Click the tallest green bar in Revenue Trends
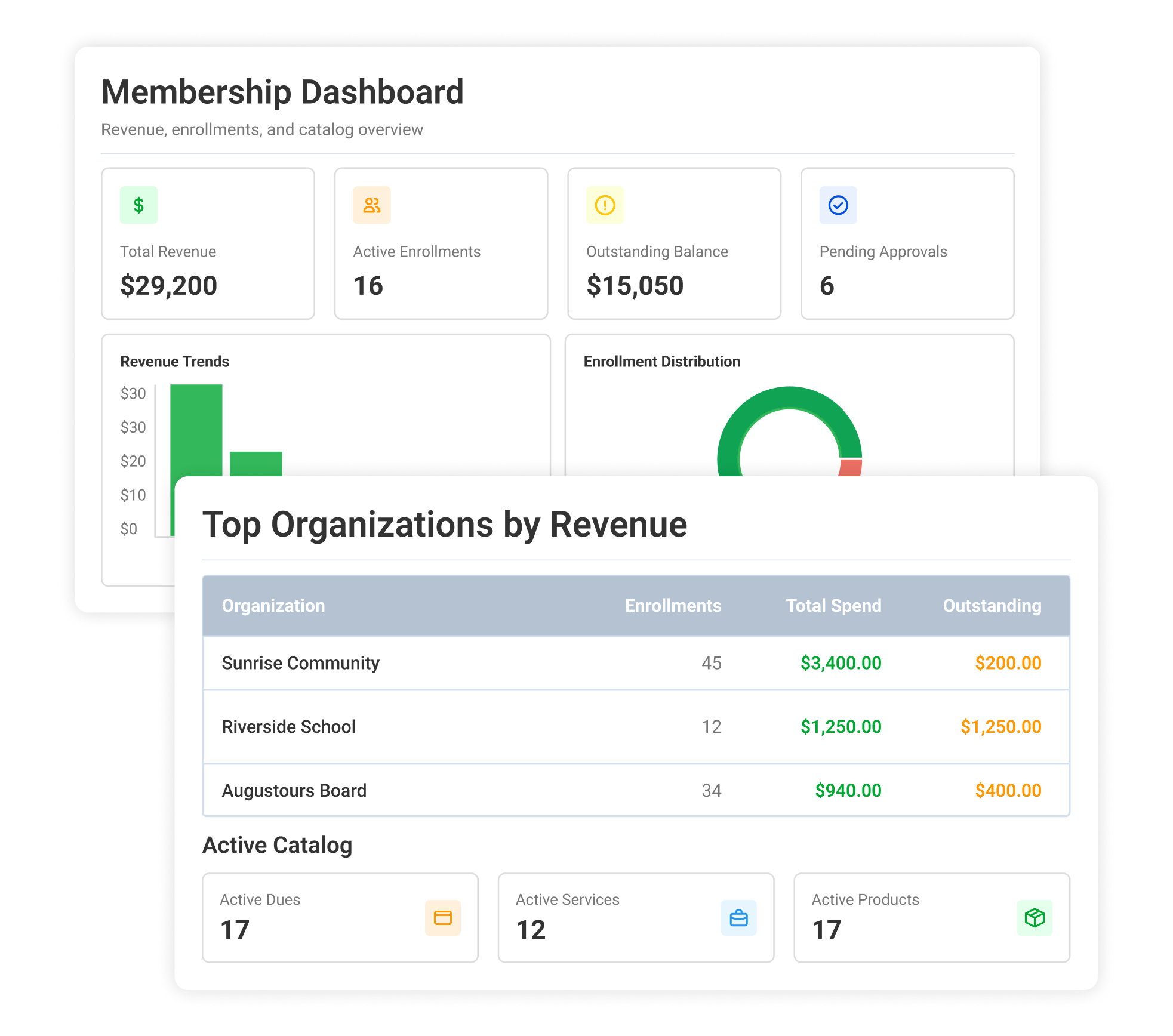Screen dimensions: 1173x1036 (196, 430)
